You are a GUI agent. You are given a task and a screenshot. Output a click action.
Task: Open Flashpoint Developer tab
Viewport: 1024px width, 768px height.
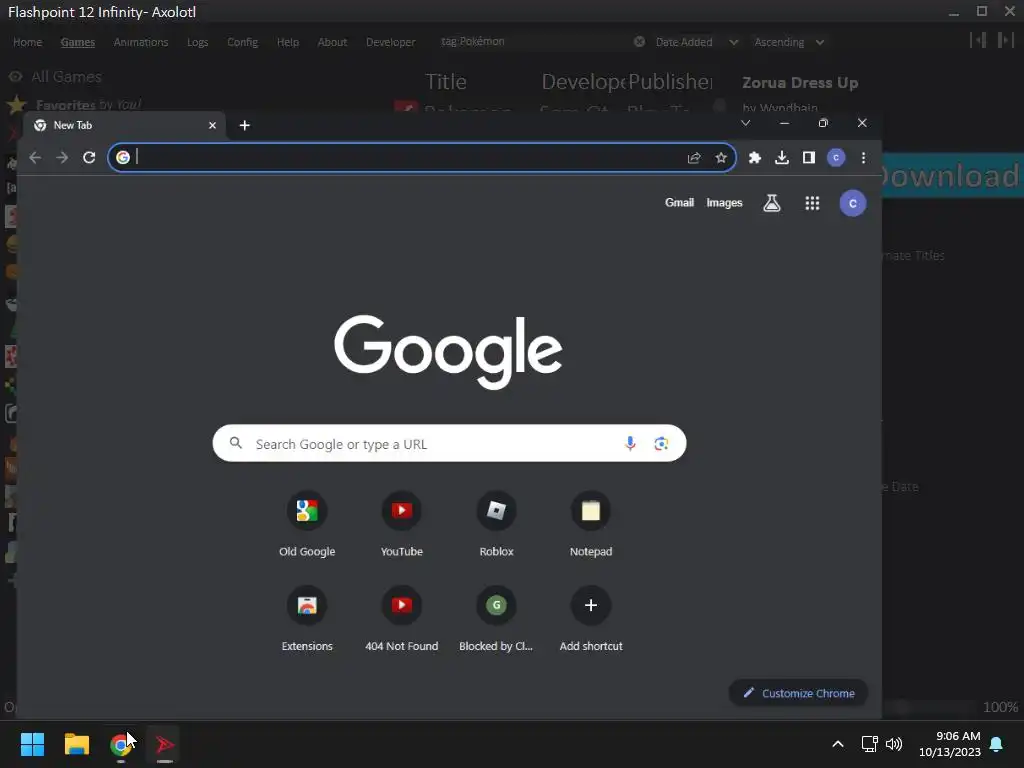pyautogui.click(x=391, y=42)
